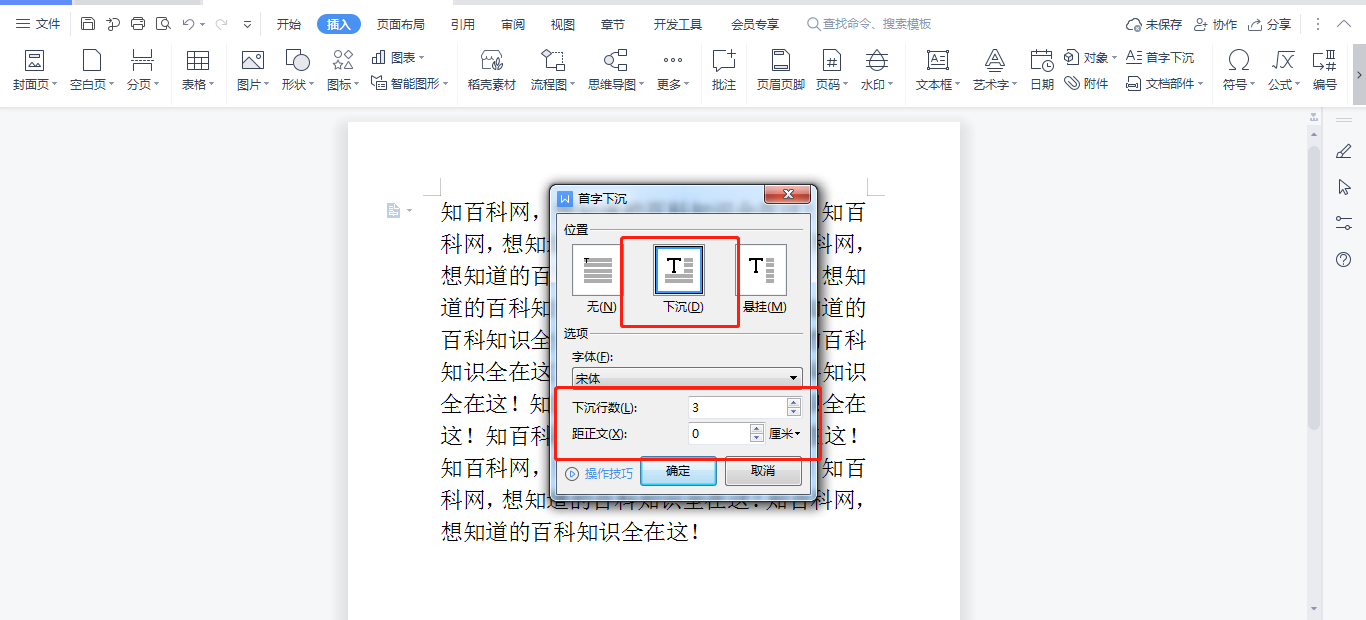Image resolution: width=1366 pixels, height=620 pixels.
Task: Click 取消 to cancel the dialog
Action: tap(763, 471)
